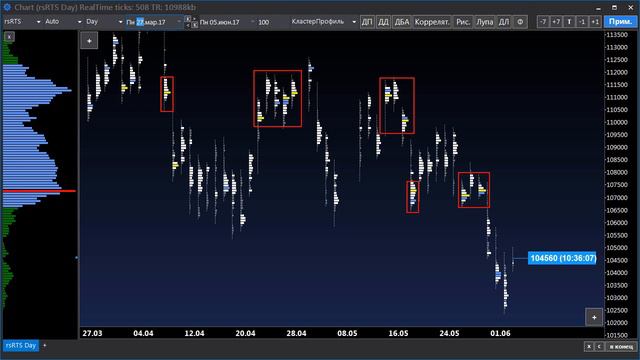The image size is (640, 360).
Task: Click the upper K date jump icon
Action: [188, 19]
